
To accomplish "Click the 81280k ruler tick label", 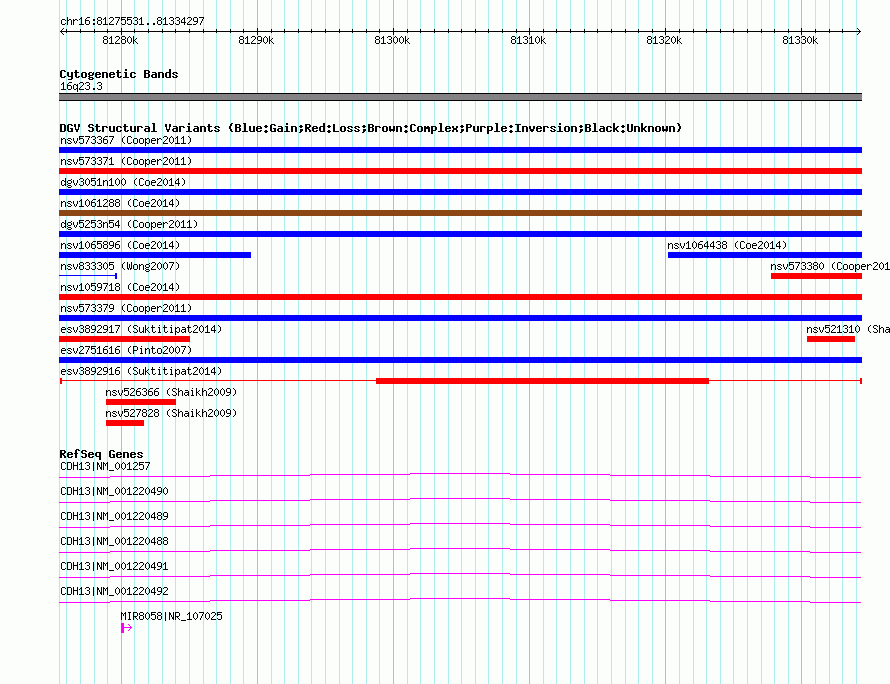I will tap(120, 40).
